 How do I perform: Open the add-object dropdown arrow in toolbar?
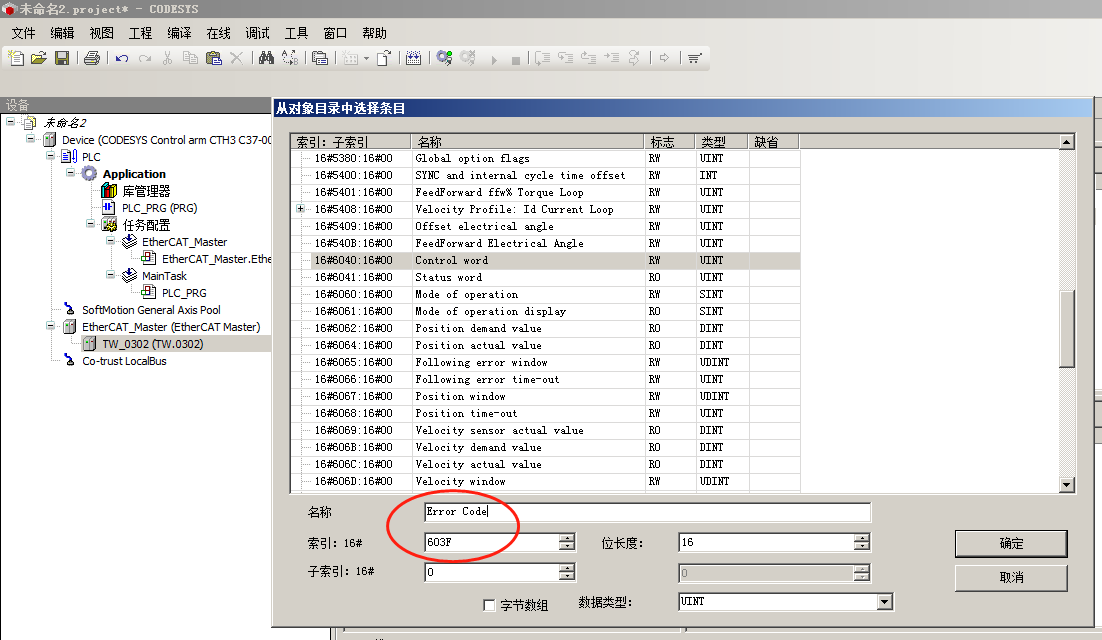point(366,59)
